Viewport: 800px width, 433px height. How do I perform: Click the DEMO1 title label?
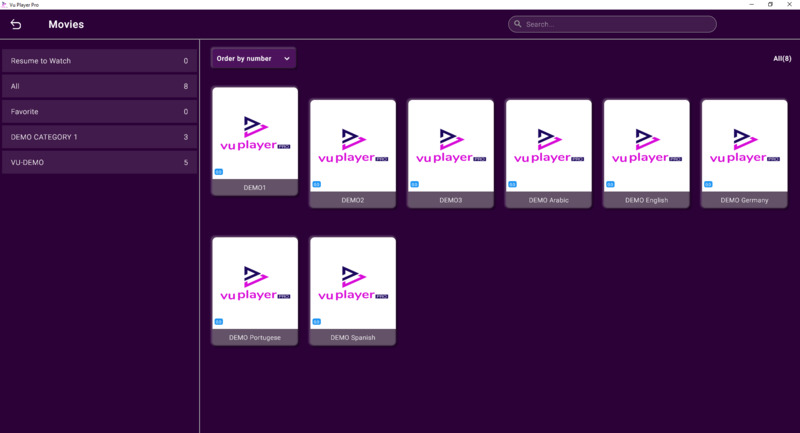click(255, 188)
